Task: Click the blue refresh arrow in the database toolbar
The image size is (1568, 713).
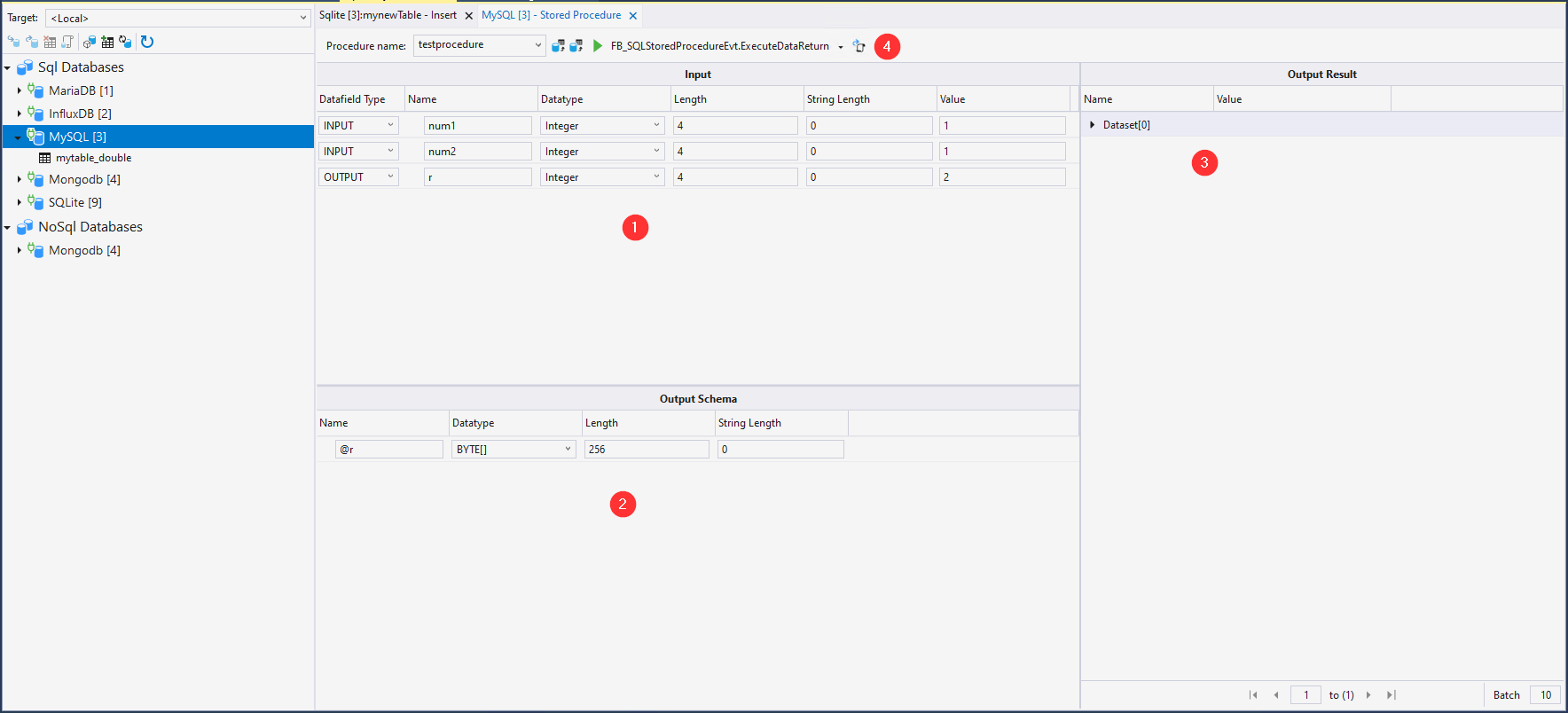Action: [147, 42]
